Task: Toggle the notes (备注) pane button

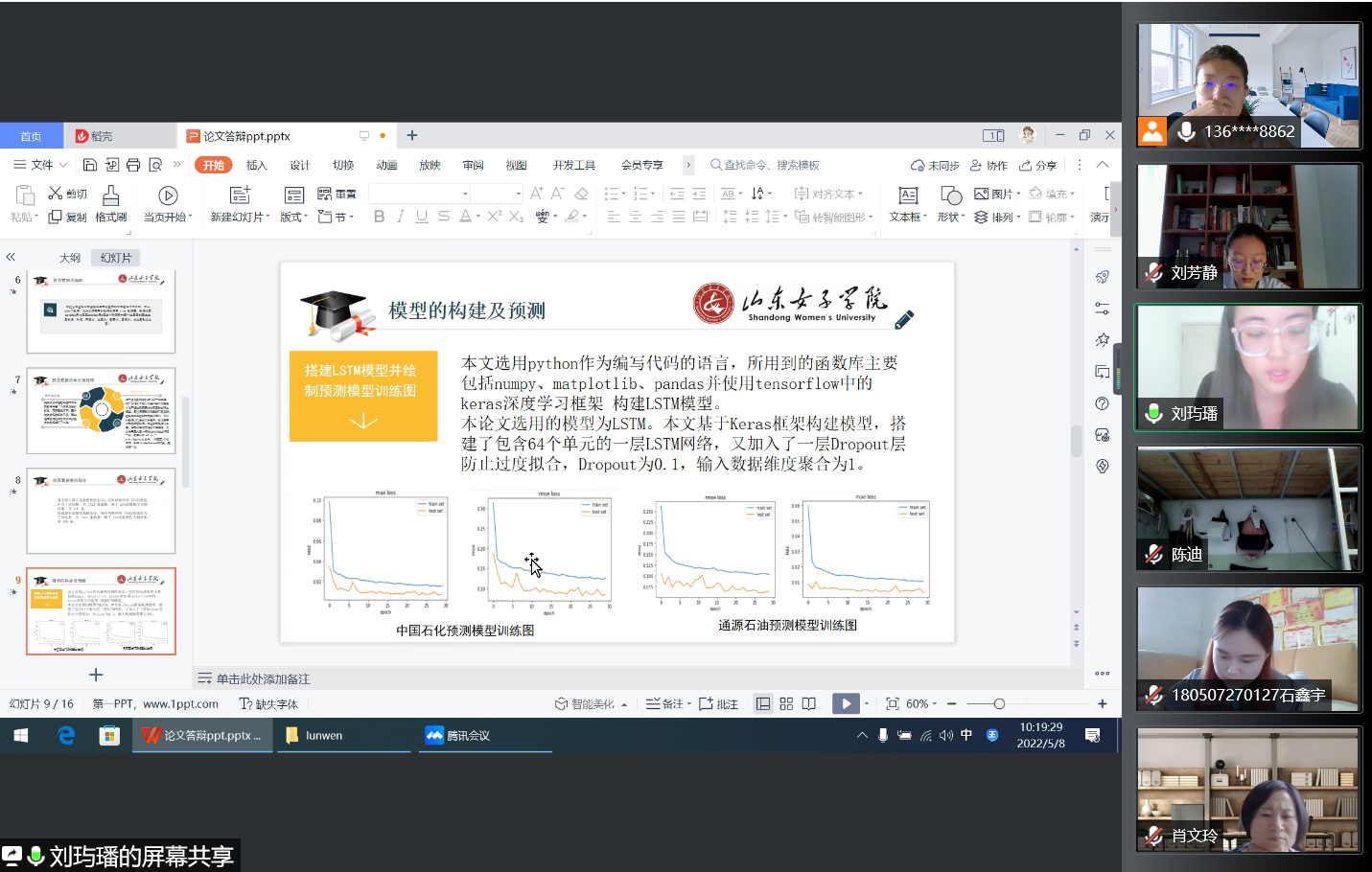Action: (665, 704)
